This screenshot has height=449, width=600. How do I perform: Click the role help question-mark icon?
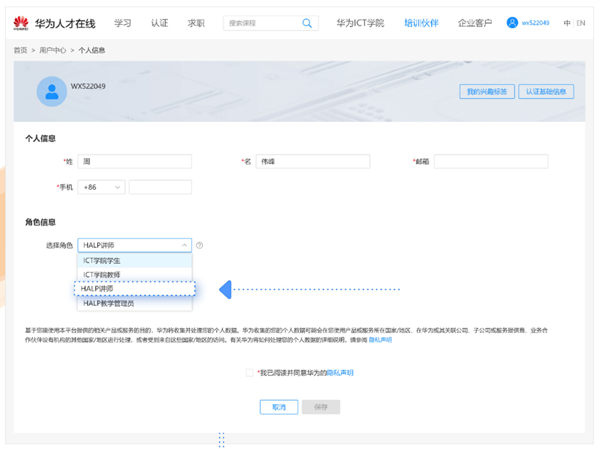click(x=199, y=245)
